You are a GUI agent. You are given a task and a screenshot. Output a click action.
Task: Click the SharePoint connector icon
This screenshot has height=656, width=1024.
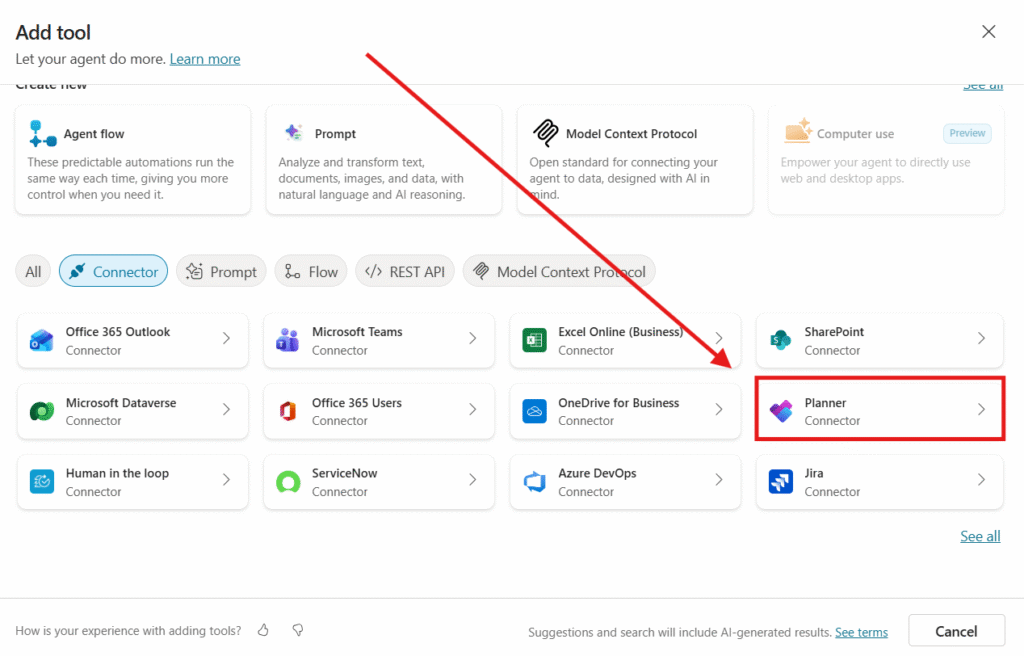click(780, 341)
